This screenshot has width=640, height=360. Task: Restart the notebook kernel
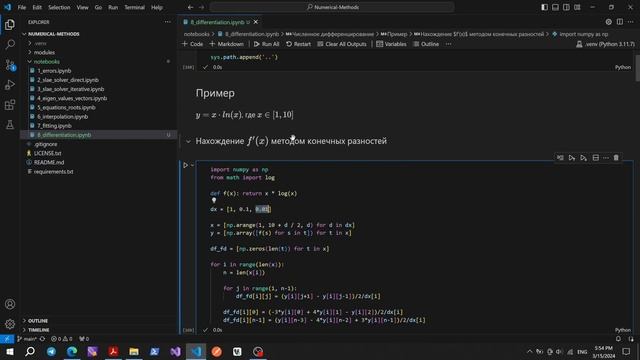[x=298, y=44]
